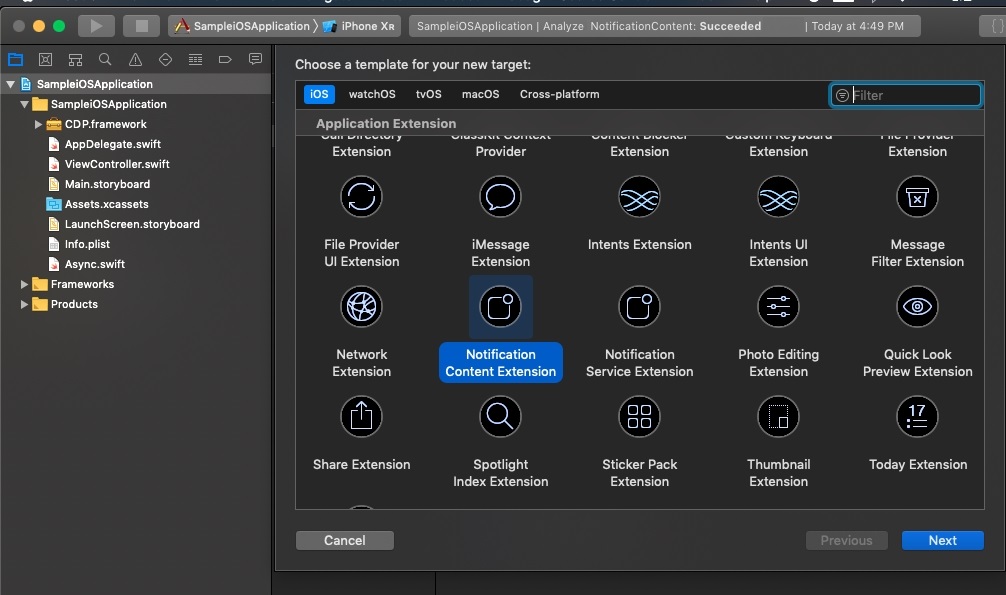Select the Sticker Pack Extension icon
Viewport: 1006px width, 595px height.
tap(639, 416)
